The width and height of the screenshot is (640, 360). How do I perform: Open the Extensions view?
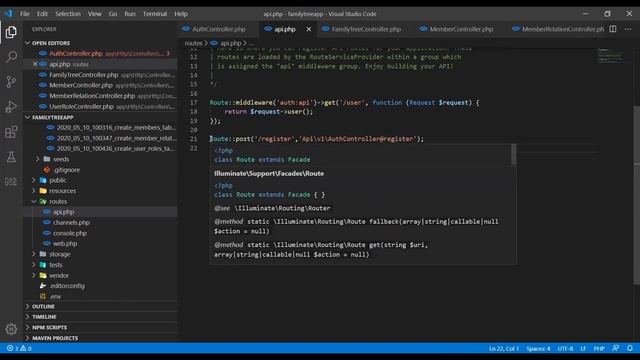(11, 132)
